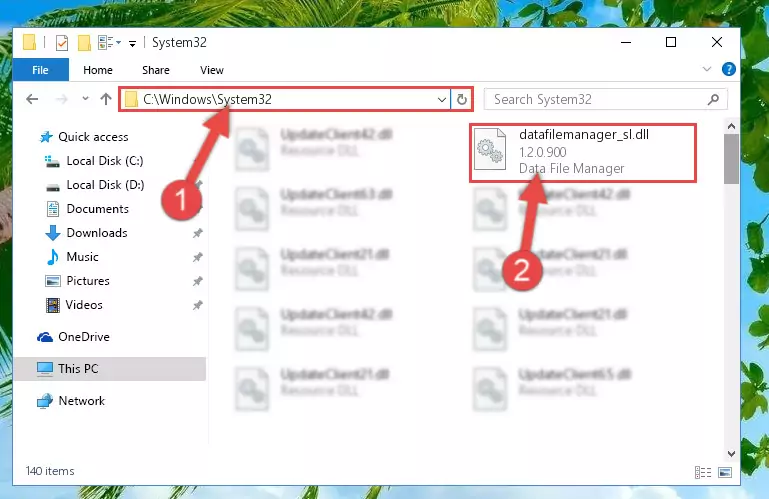Click the scrollbar up arrow

(731, 127)
